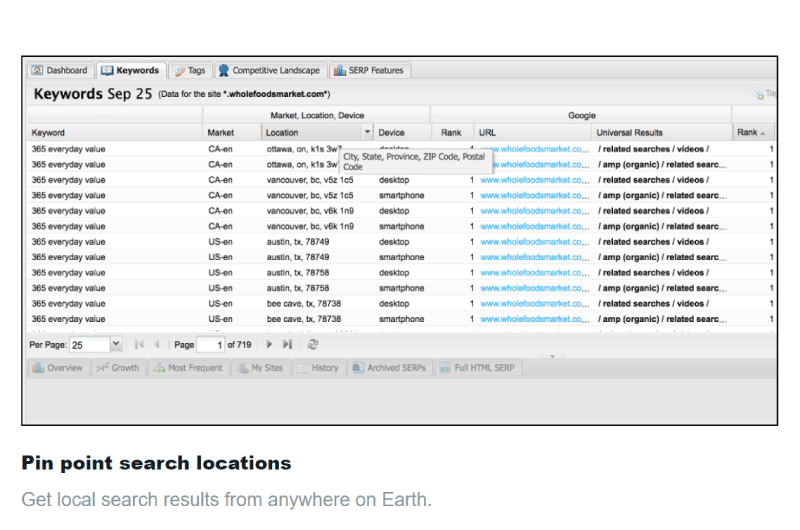Refresh the keywords table
Viewport: 800px width, 530px height.
click(x=313, y=345)
